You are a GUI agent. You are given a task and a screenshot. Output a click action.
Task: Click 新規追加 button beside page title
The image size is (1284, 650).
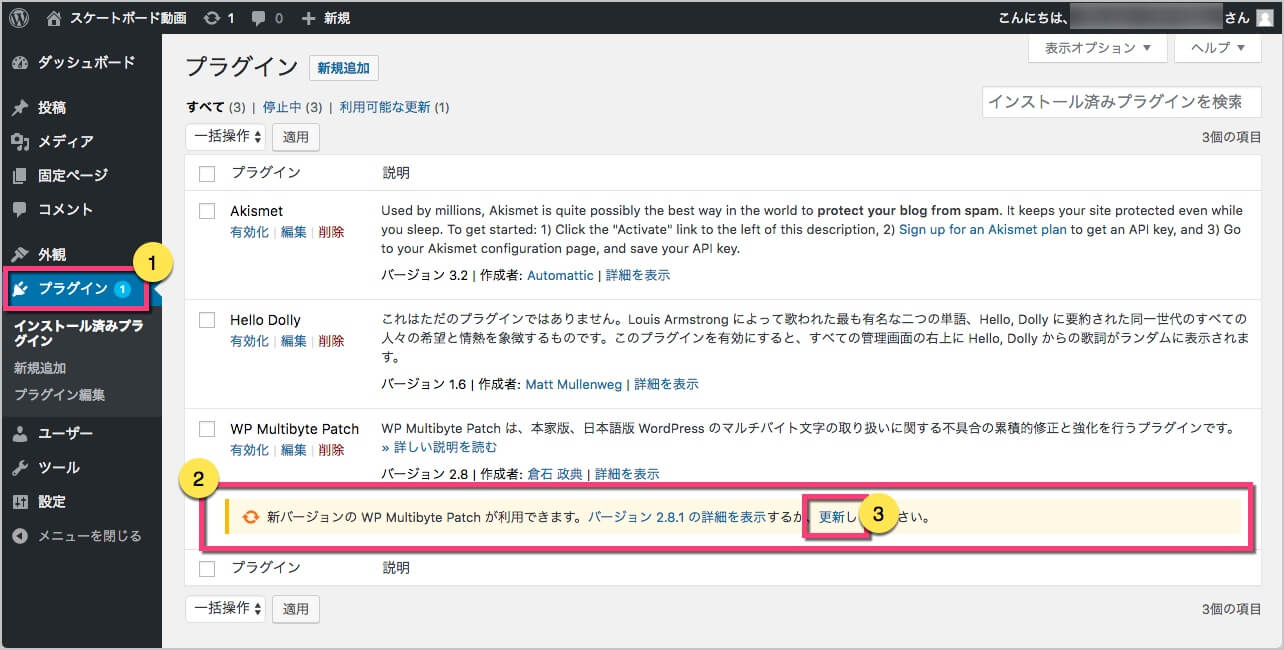point(344,68)
